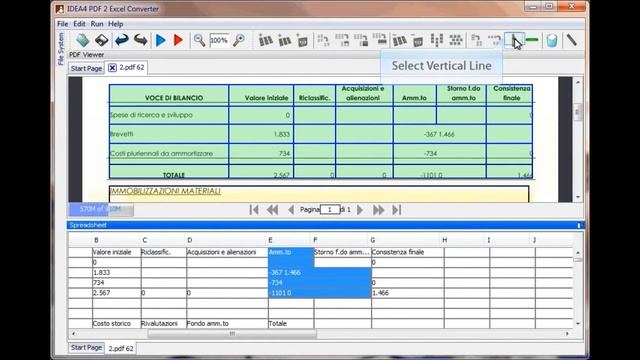Click the 'Costo storico' spreadsheet cell
This screenshot has height=360, width=640.
(116, 324)
